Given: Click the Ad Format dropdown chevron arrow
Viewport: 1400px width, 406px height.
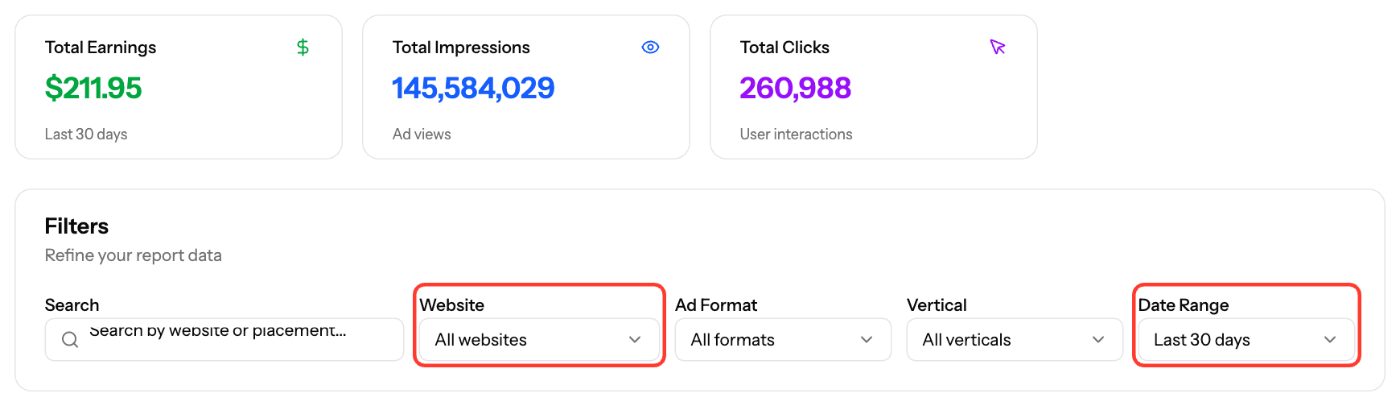Looking at the screenshot, I should click(x=867, y=340).
